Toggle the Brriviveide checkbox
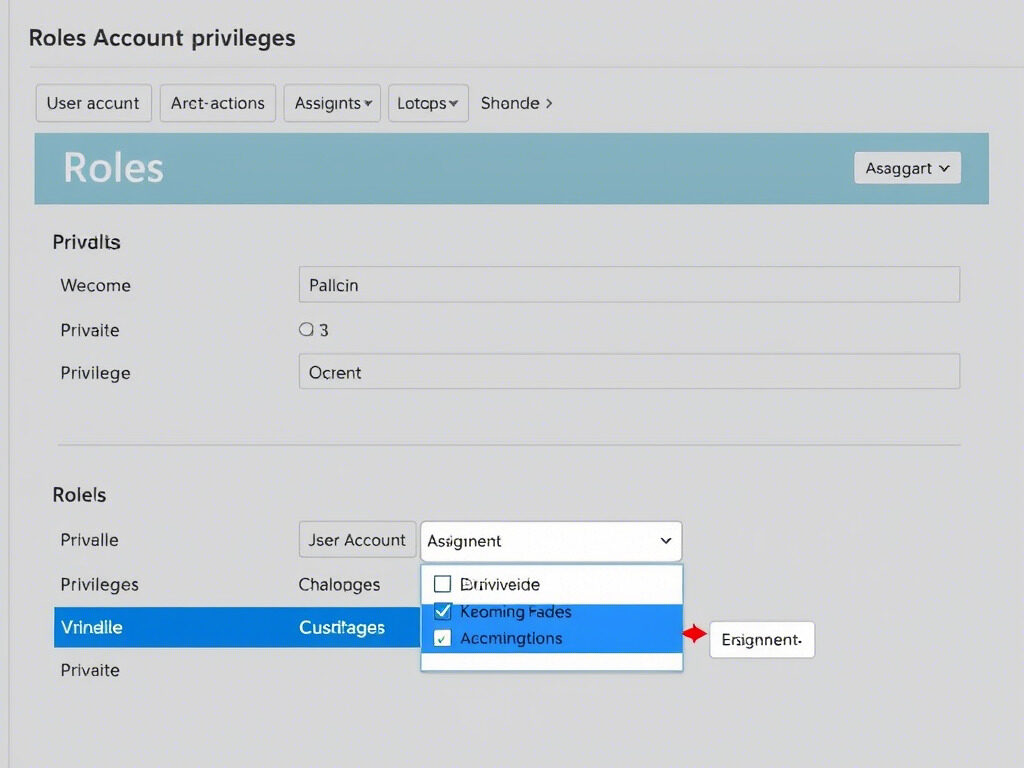The width and height of the screenshot is (1024, 768). coord(443,584)
